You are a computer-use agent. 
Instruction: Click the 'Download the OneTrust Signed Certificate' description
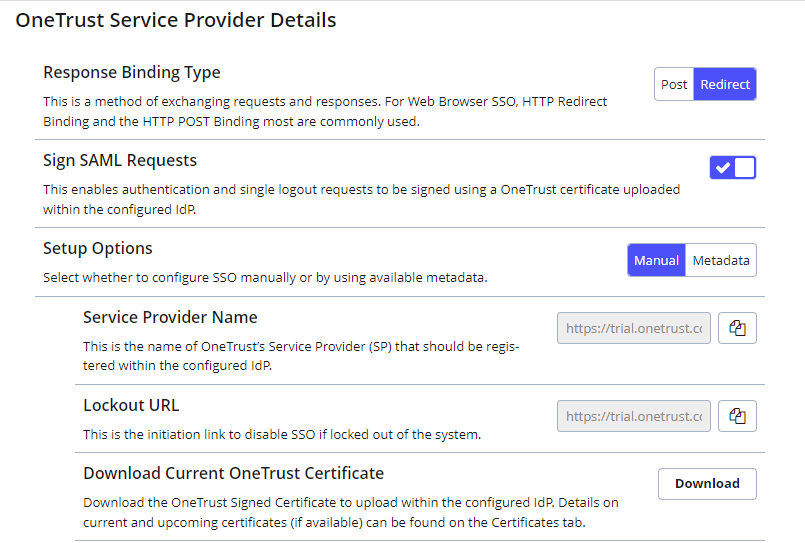click(351, 512)
